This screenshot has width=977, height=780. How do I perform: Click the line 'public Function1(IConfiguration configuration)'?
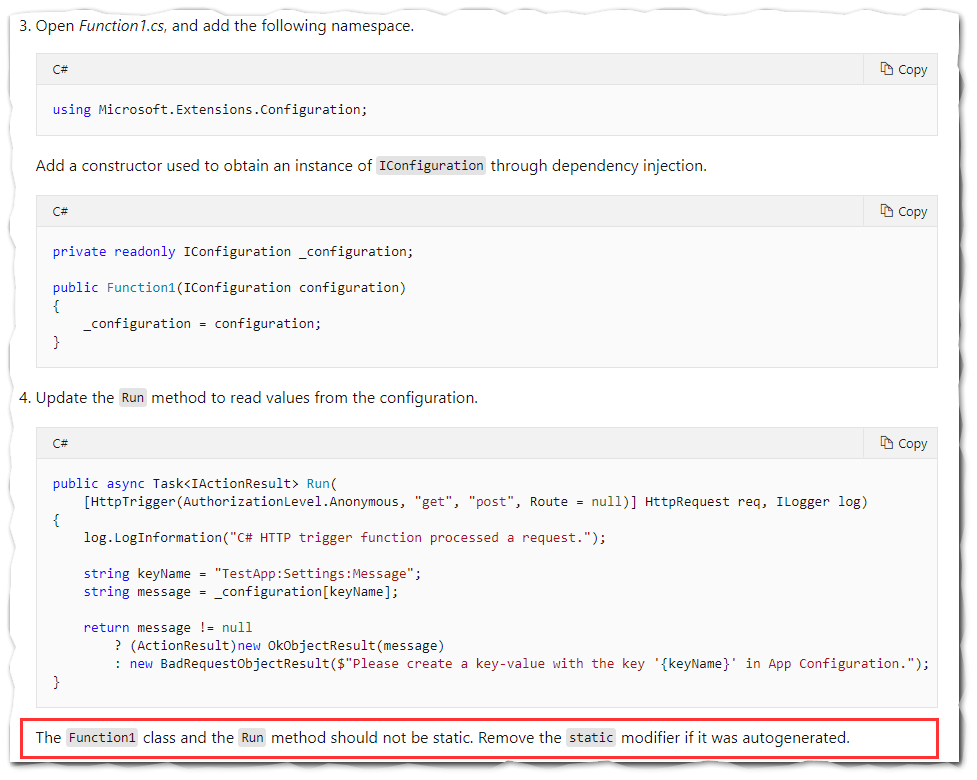point(229,288)
